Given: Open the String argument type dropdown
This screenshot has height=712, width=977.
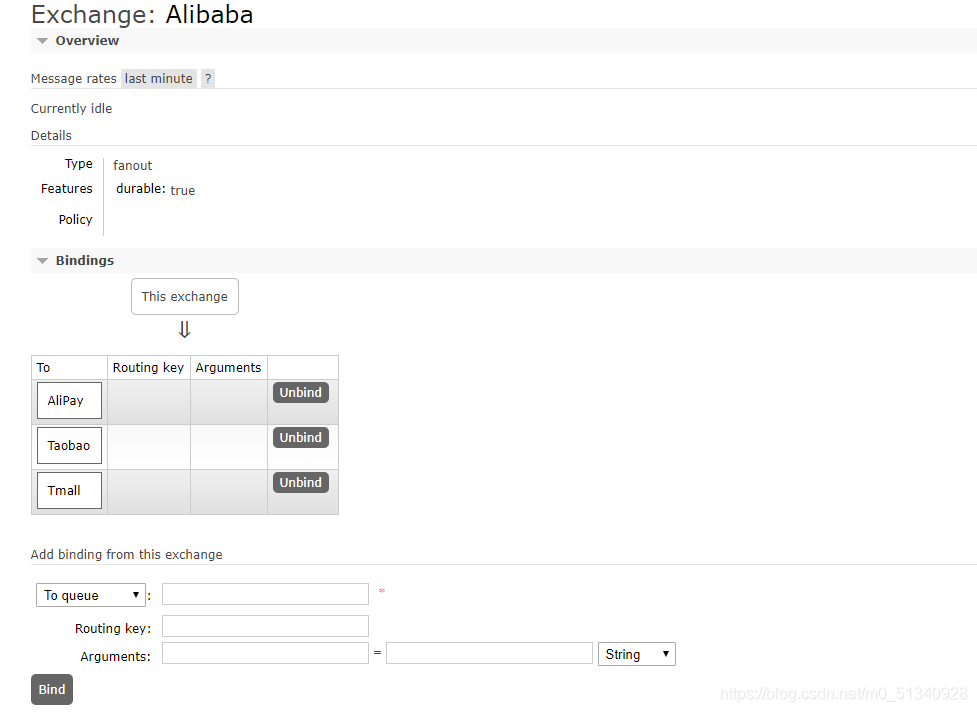Looking at the screenshot, I should [x=637, y=654].
